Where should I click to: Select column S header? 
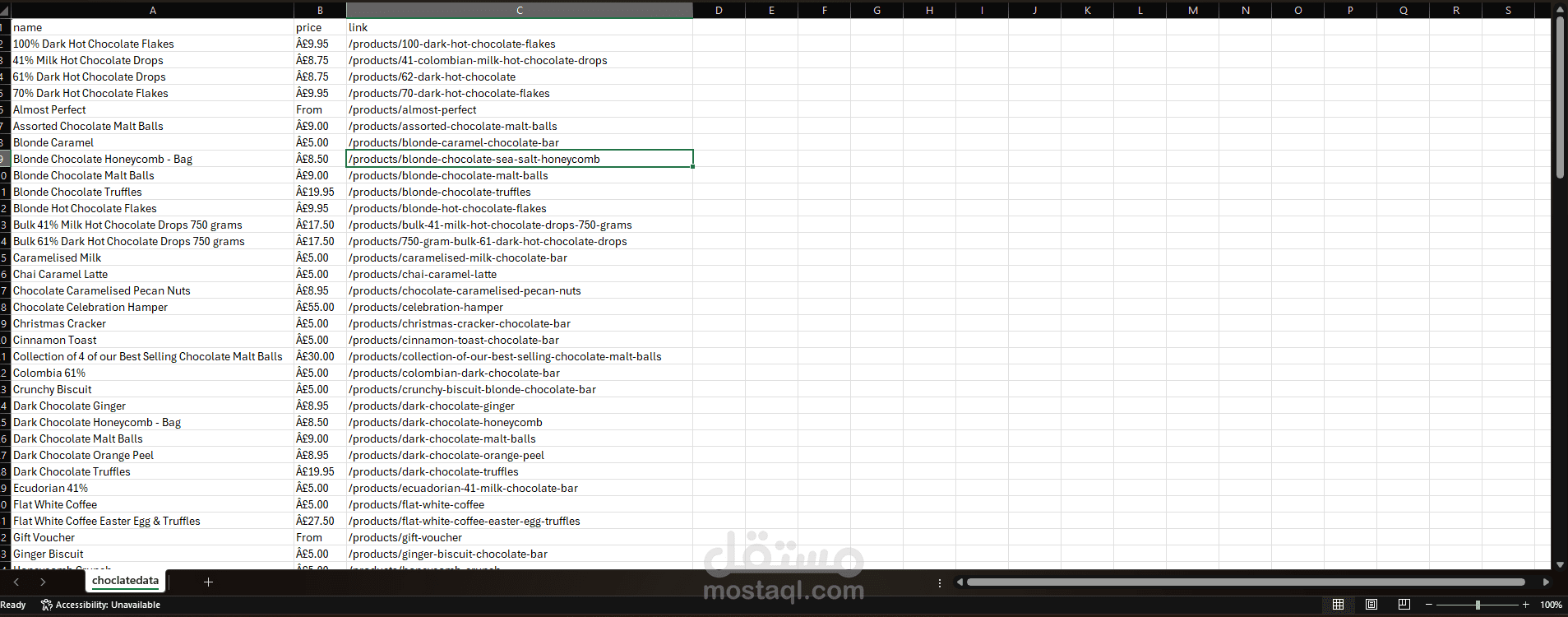[1508, 10]
